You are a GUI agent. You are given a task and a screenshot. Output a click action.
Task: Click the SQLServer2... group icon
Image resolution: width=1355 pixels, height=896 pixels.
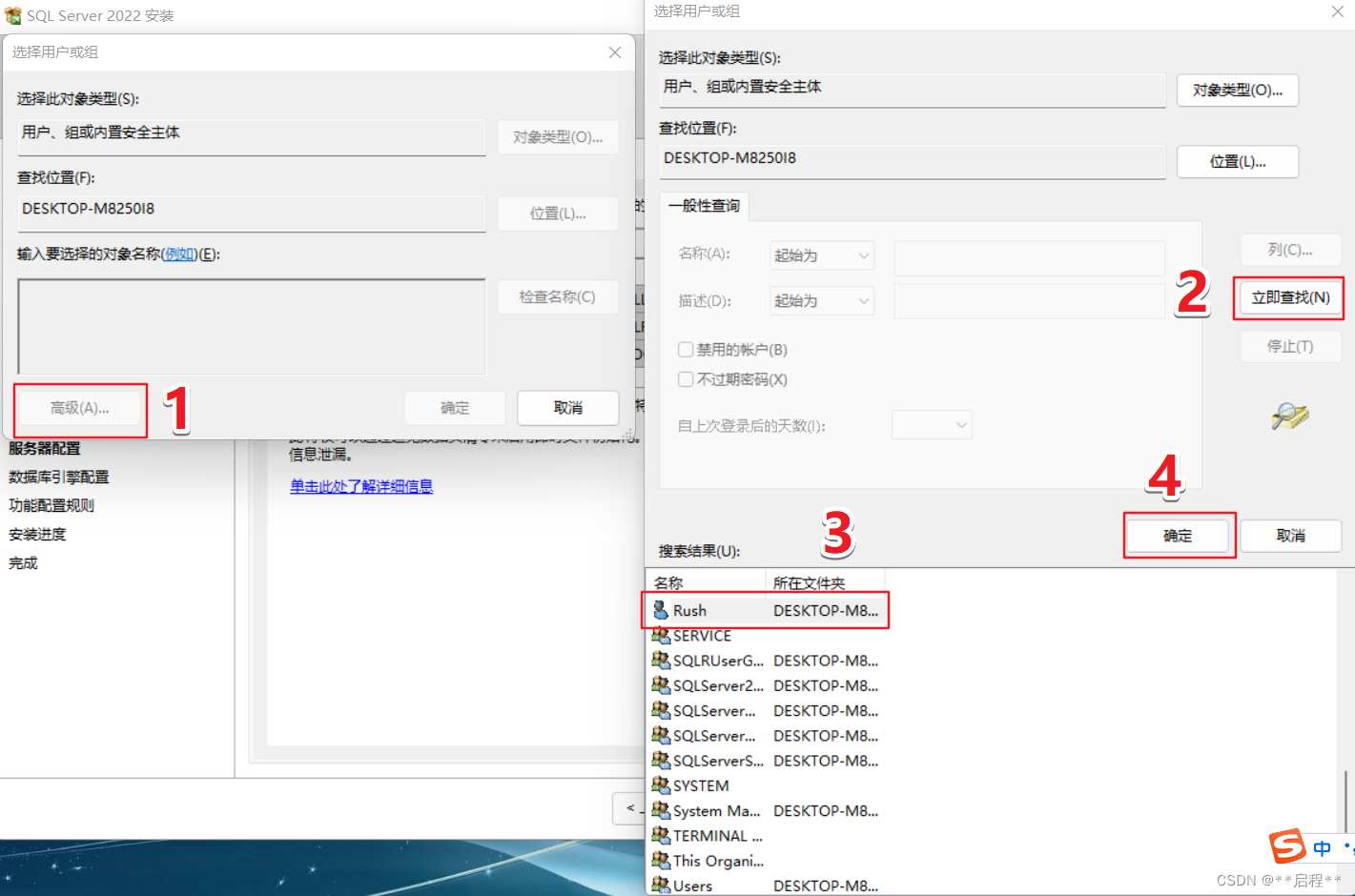tap(660, 684)
